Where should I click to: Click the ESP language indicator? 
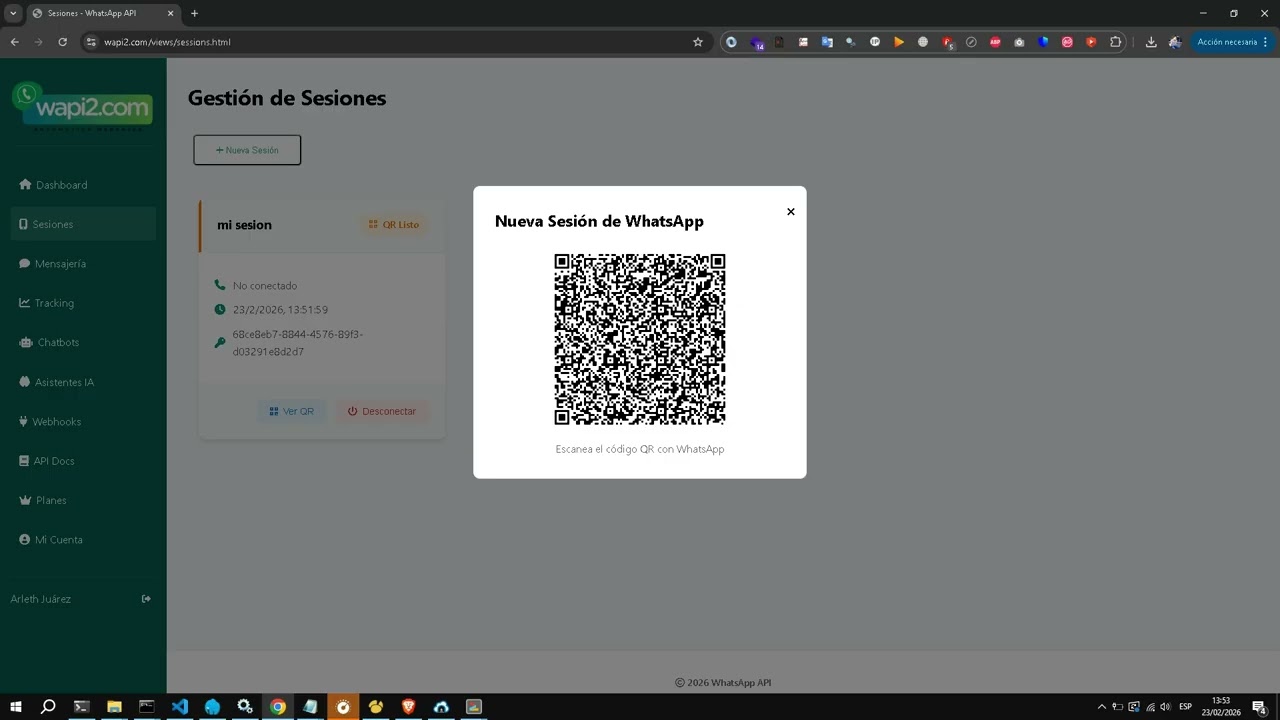point(1186,707)
